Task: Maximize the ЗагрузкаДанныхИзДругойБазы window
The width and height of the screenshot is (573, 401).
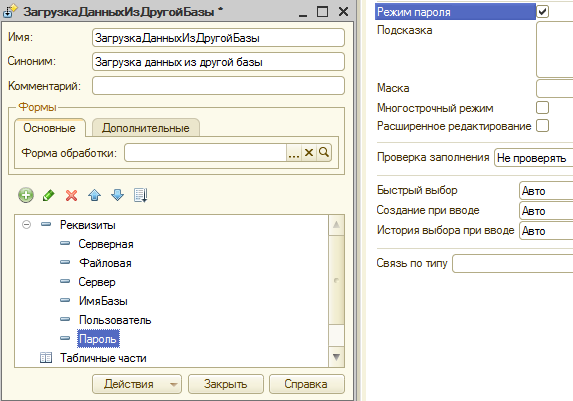Action: (322, 12)
